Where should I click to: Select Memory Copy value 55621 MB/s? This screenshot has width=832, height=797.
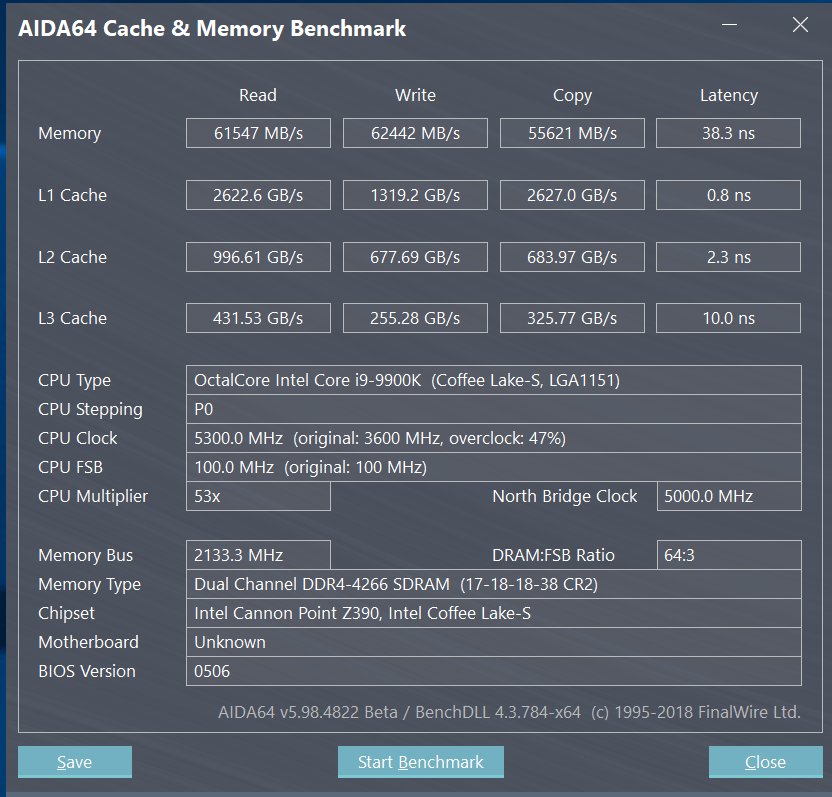(x=573, y=133)
